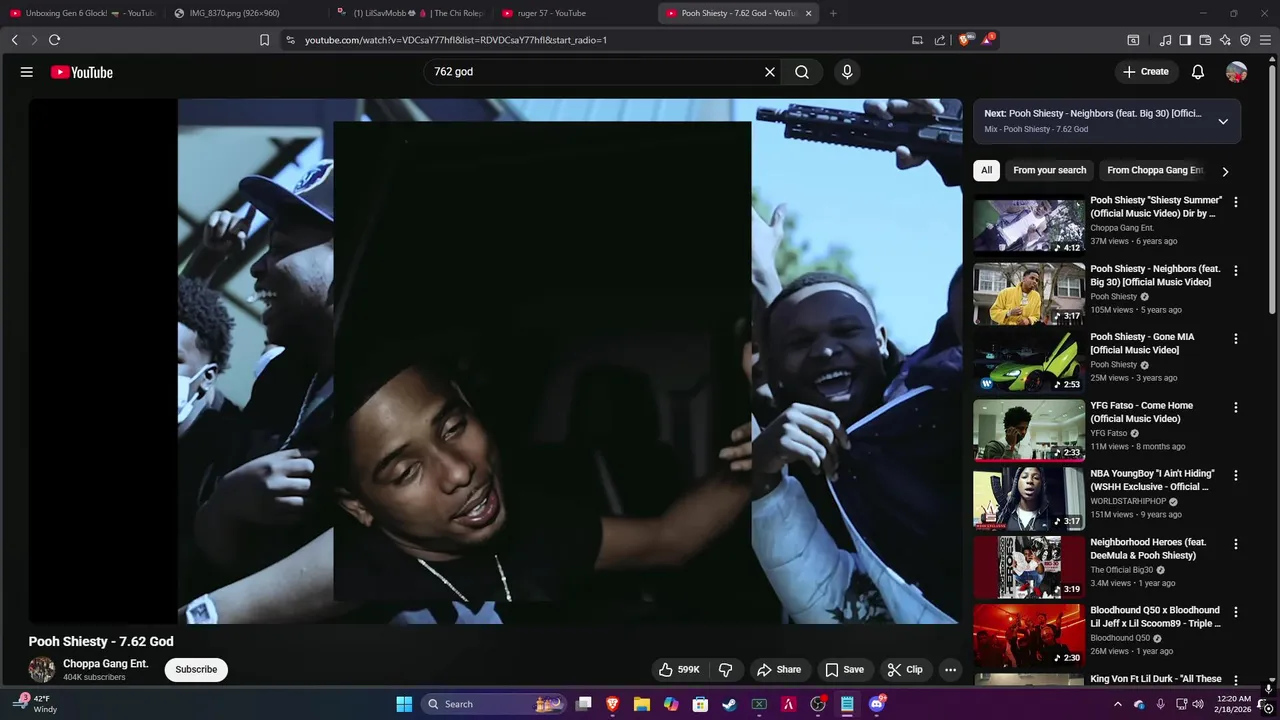Open the YouTube hamburger guide menu

point(27,72)
